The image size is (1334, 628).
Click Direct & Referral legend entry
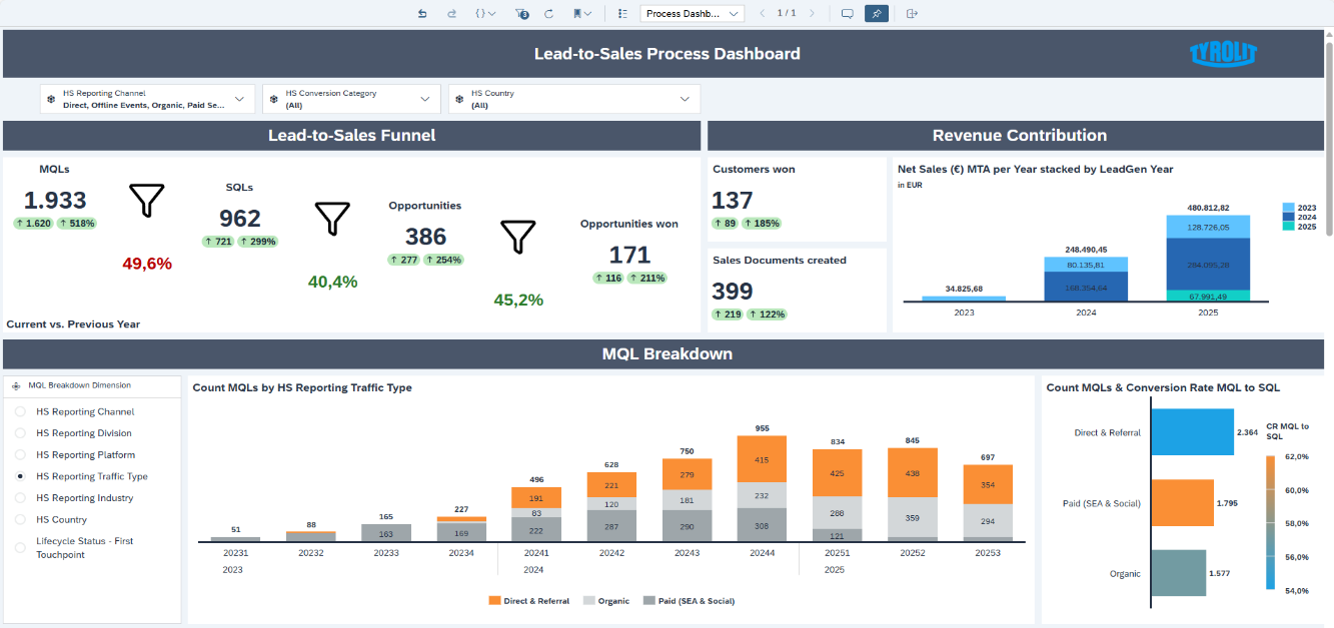[x=529, y=601]
